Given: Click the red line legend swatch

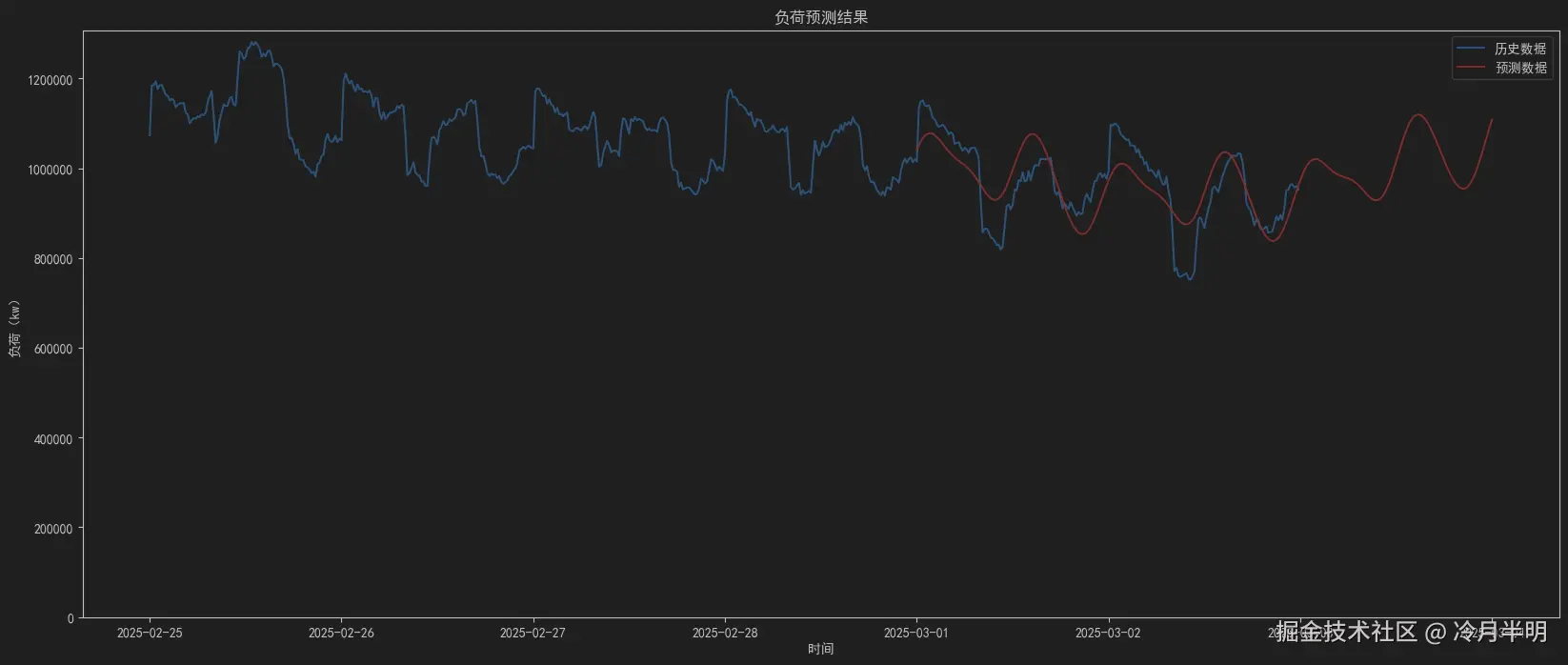Looking at the screenshot, I should (1472, 68).
